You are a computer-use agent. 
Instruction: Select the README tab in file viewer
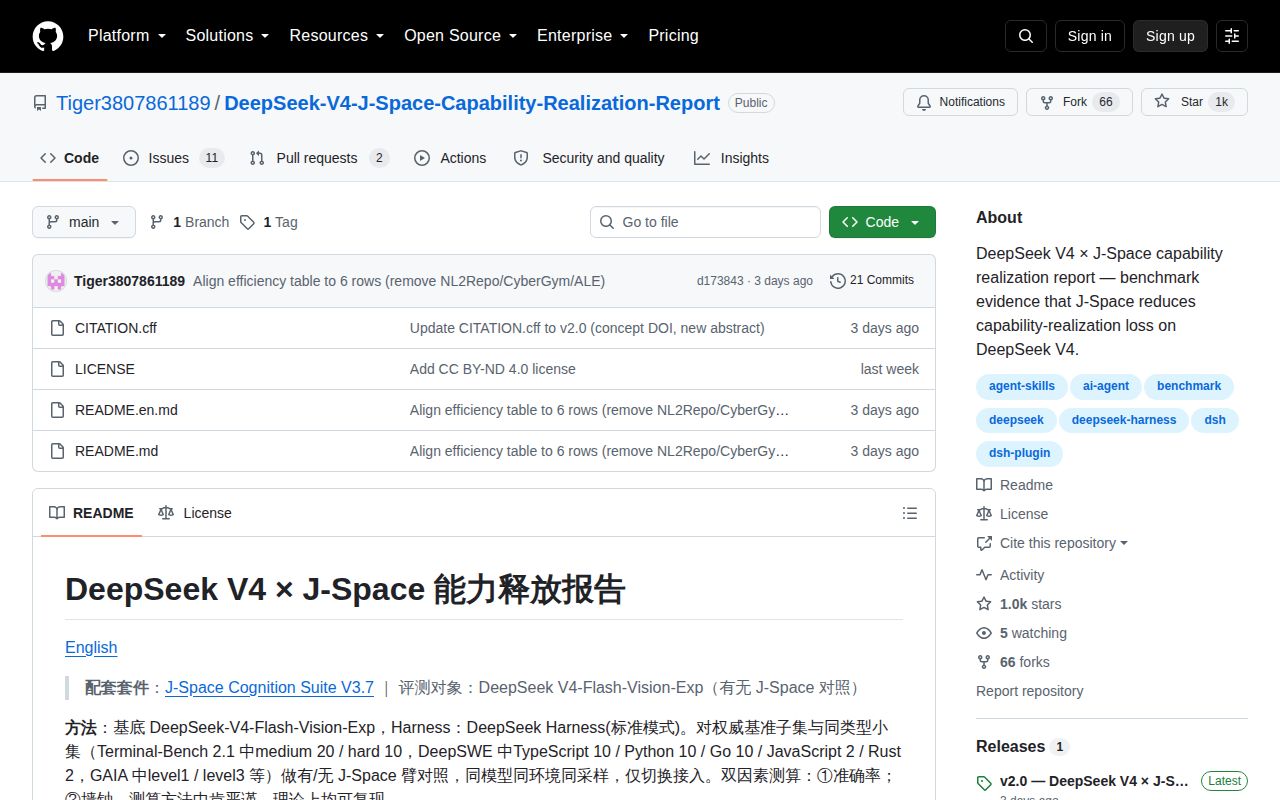point(91,513)
